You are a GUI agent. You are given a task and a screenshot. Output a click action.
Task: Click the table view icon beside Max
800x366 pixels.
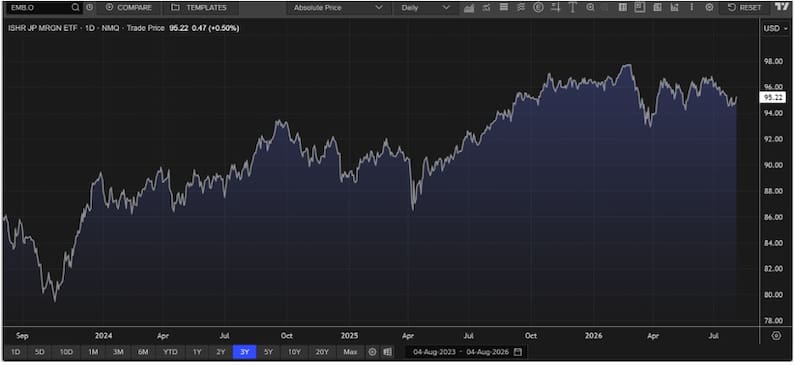click(x=387, y=352)
